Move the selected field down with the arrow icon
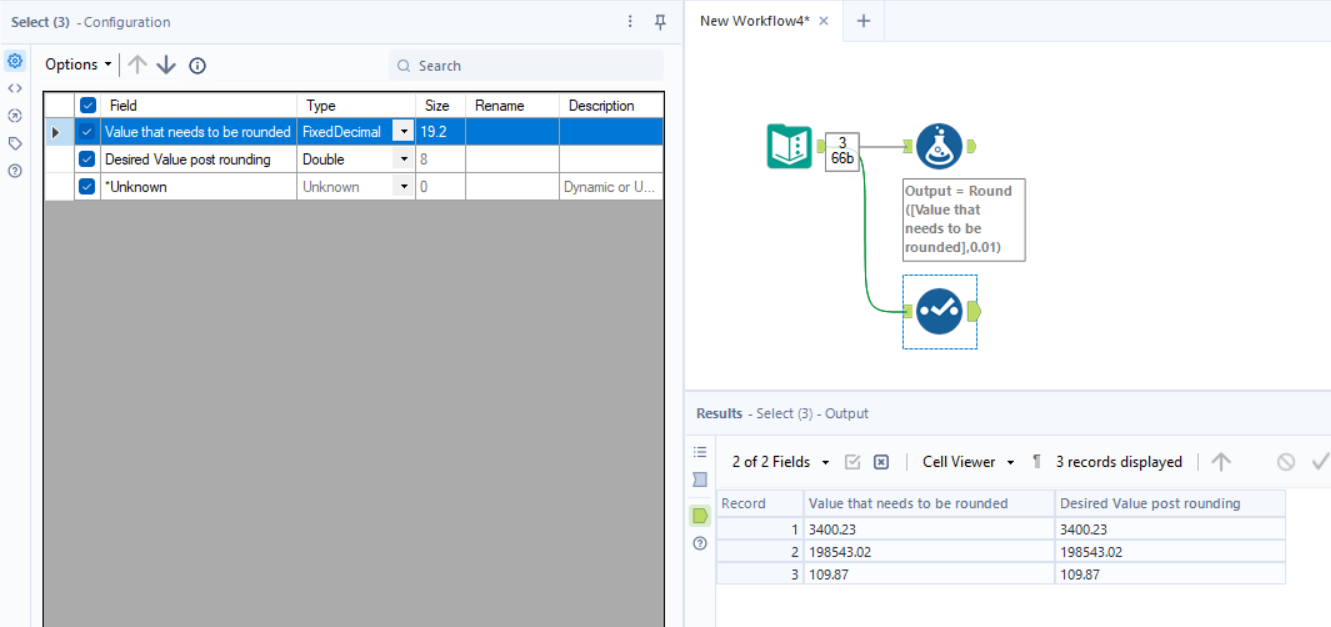1331x627 pixels. [x=166, y=65]
